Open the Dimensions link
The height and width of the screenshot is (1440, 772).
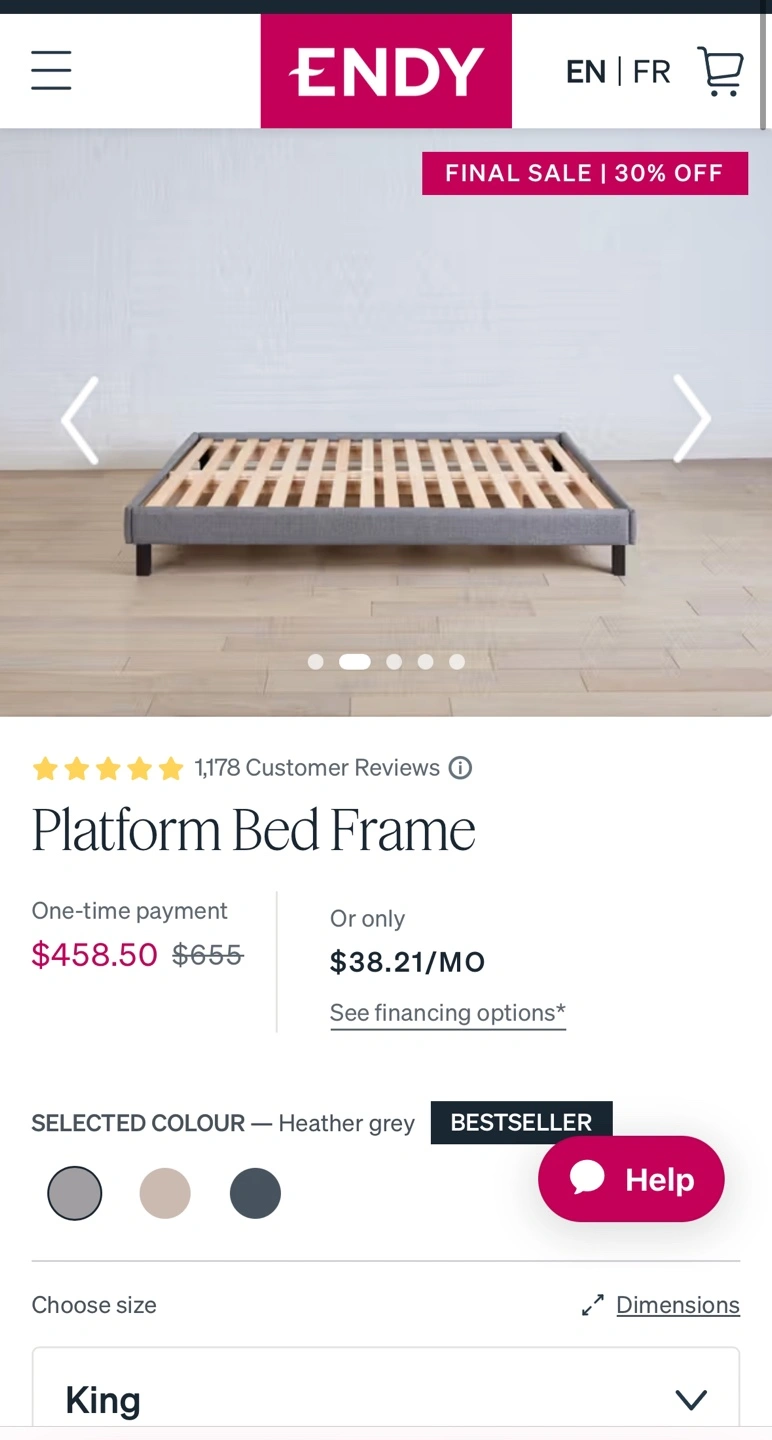pos(677,1305)
